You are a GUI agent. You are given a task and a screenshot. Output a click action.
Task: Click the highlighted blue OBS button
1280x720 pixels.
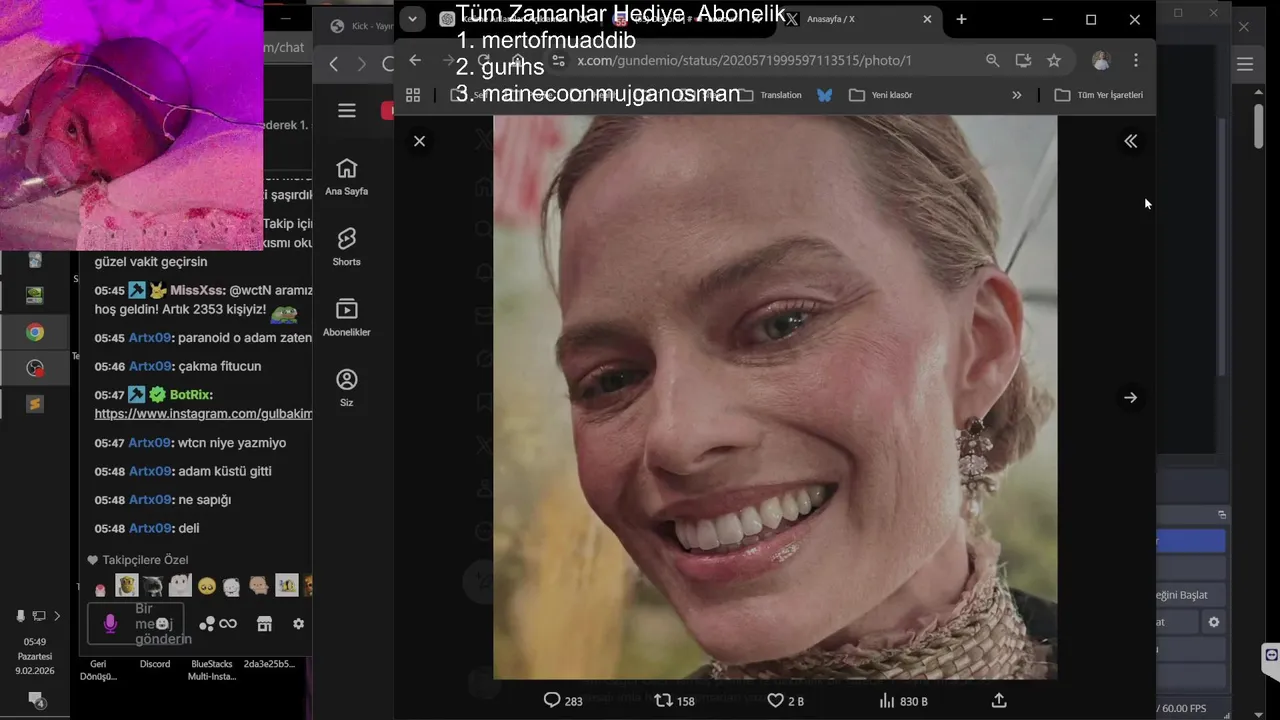1191,541
